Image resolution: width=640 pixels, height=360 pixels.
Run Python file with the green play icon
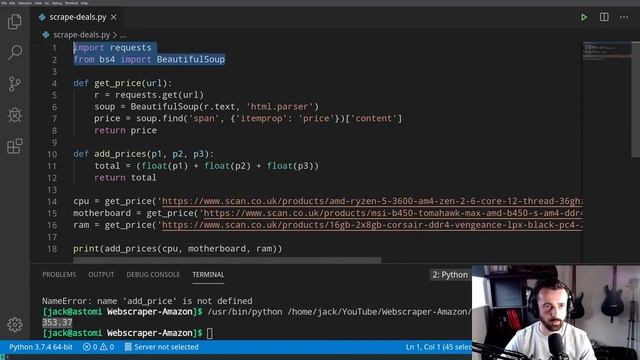click(584, 17)
